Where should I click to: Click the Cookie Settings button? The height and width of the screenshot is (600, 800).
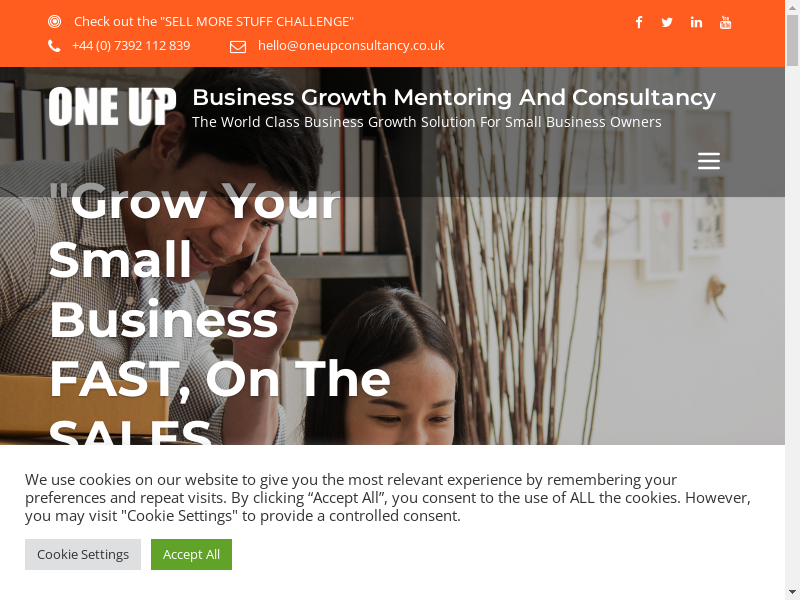83,554
